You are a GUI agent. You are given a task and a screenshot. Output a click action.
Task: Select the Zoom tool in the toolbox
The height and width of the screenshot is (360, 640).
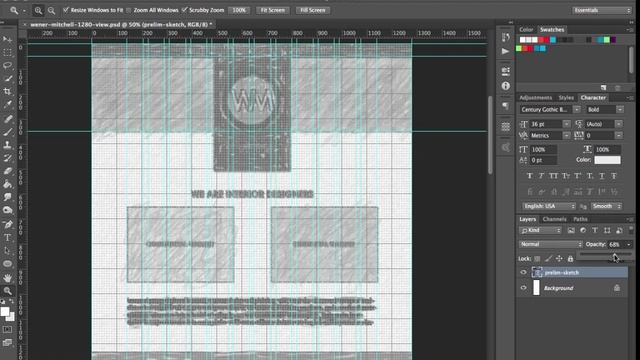point(7,291)
